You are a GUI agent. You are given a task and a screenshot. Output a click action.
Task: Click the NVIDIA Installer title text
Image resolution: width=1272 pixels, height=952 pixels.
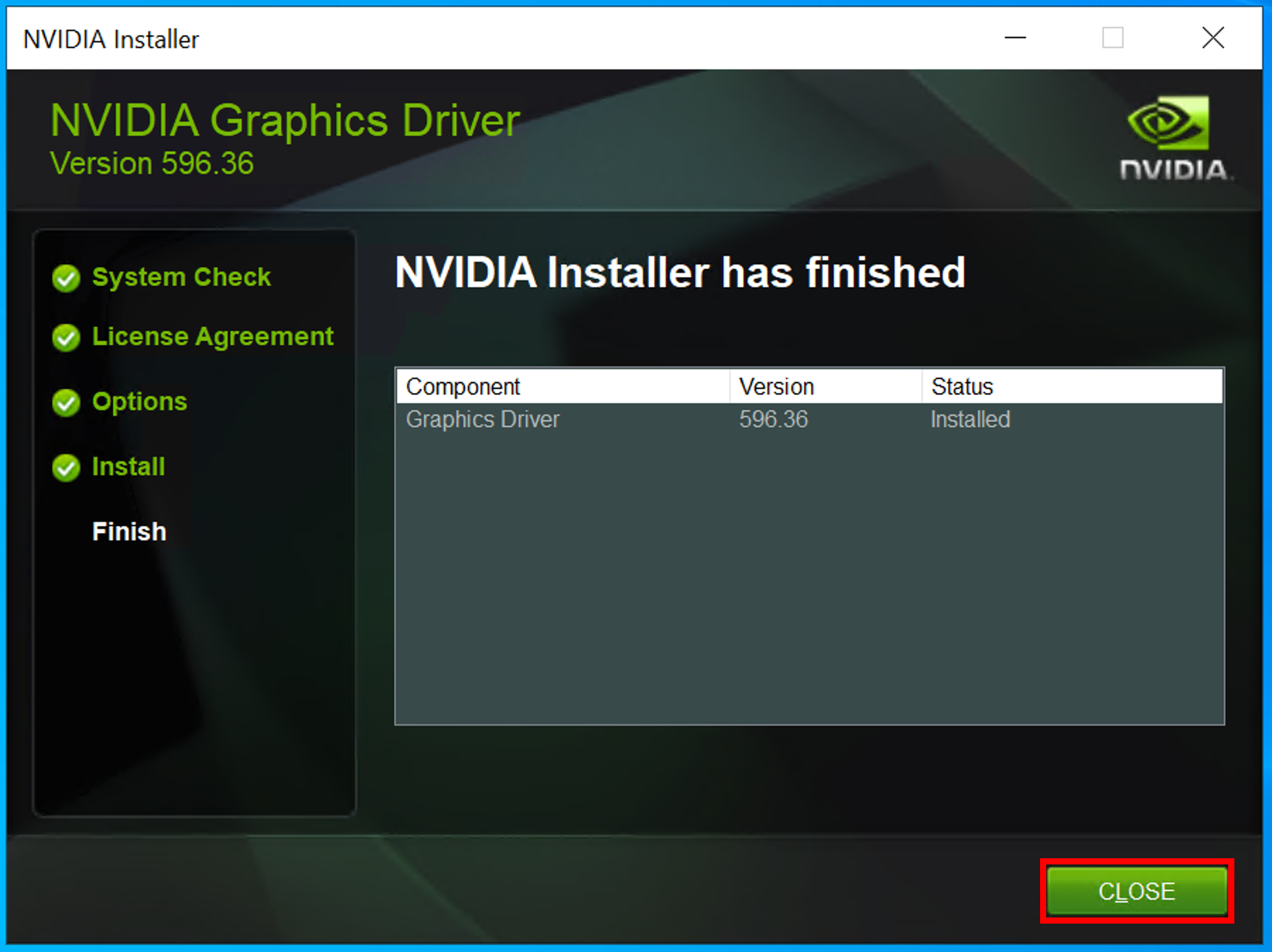[111, 39]
